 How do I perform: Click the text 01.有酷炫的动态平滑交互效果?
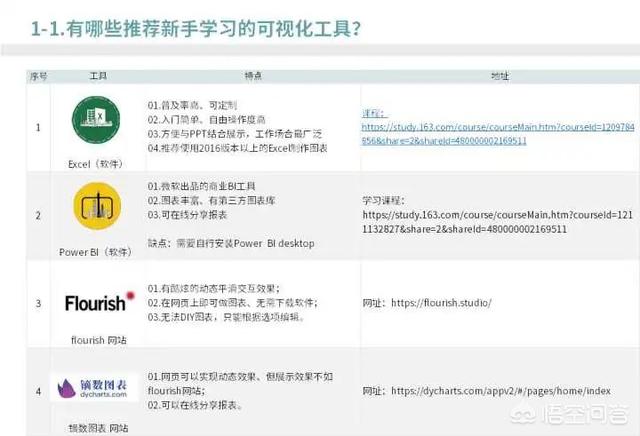tap(213, 289)
